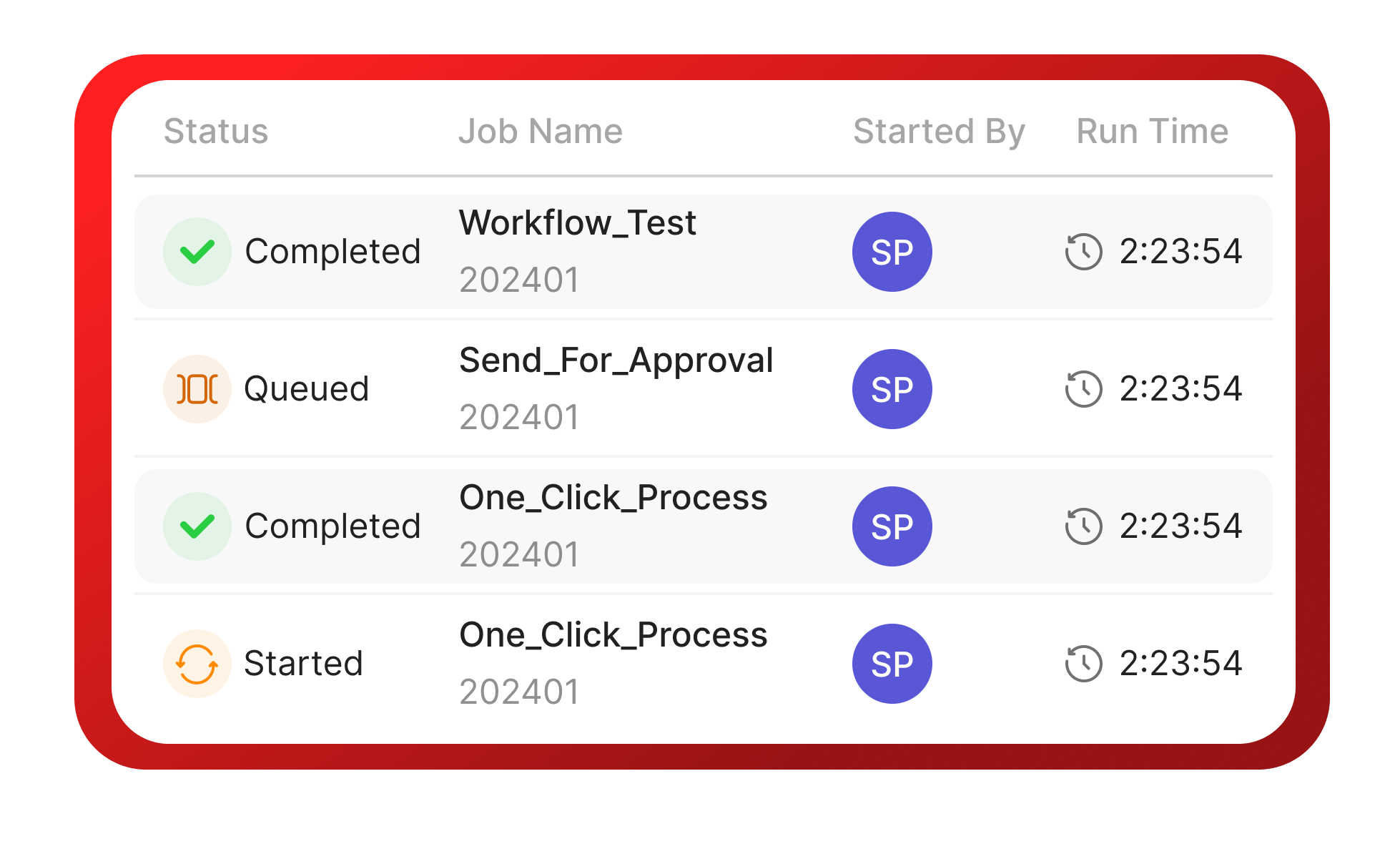Click the run time 2:23:54 on the Started row
The height and width of the screenshot is (859, 1400).
1180,663
